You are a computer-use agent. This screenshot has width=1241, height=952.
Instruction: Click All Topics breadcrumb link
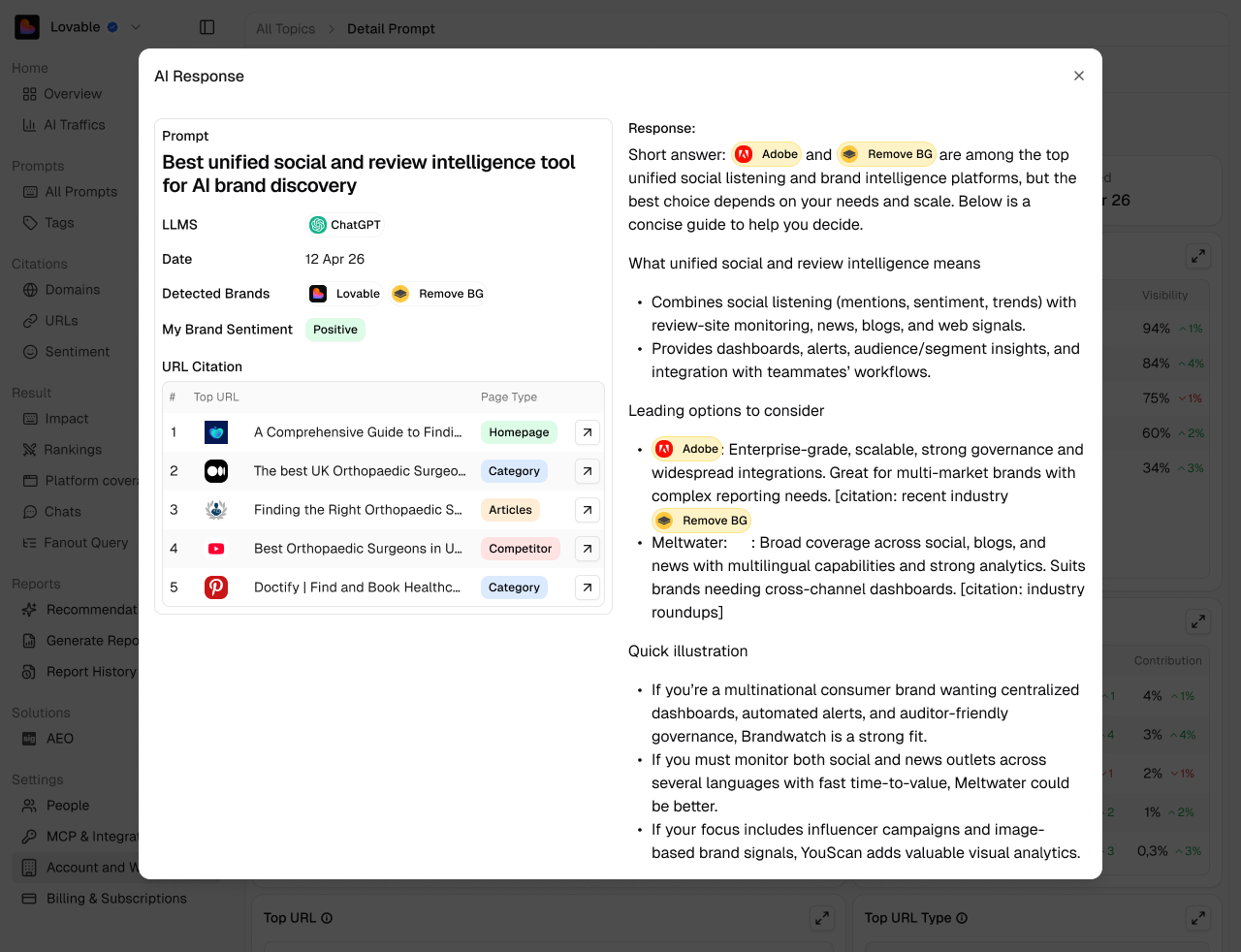(x=285, y=29)
